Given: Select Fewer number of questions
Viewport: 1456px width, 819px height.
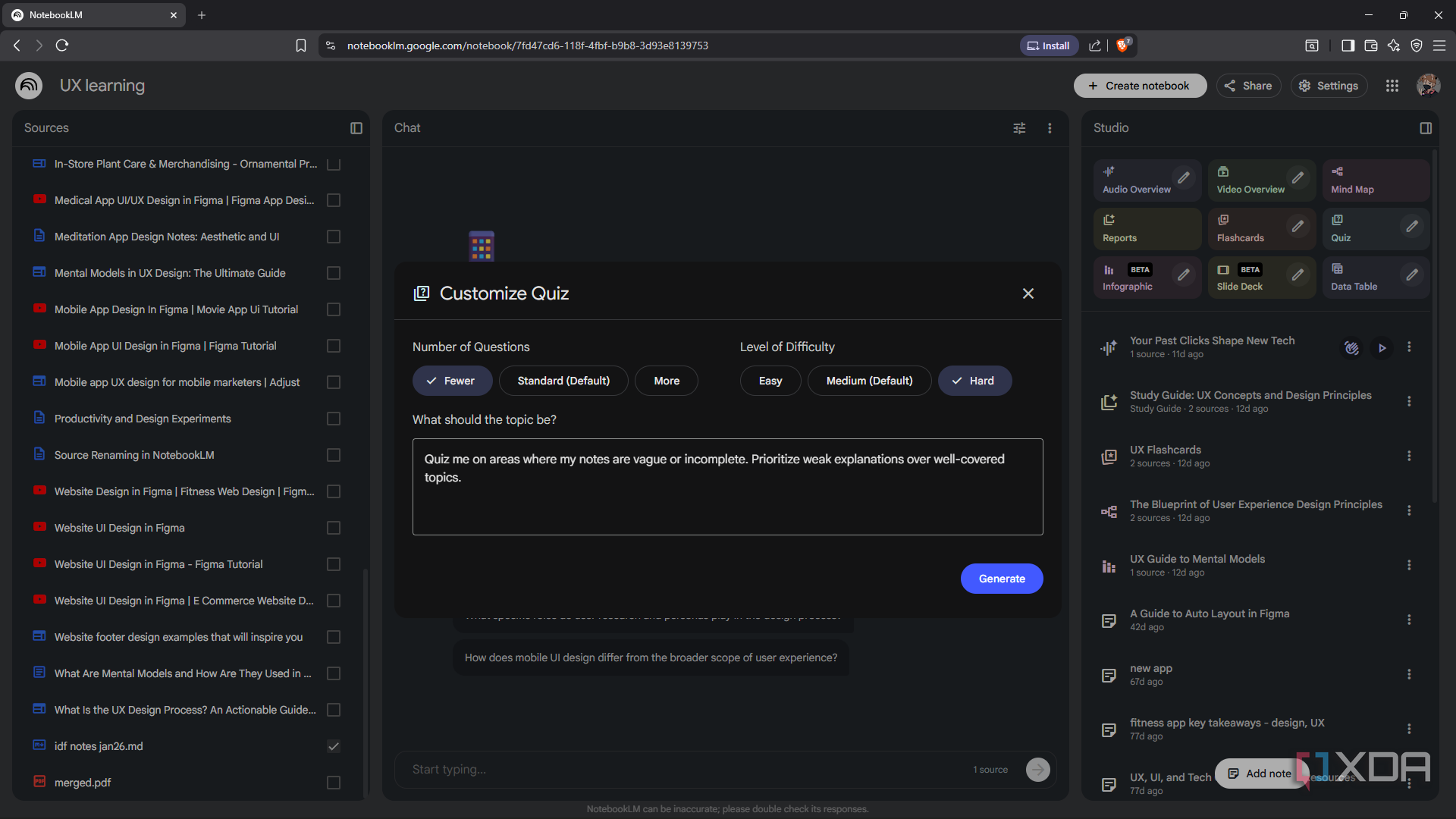Looking at the screenshot, I should point(452,381).
